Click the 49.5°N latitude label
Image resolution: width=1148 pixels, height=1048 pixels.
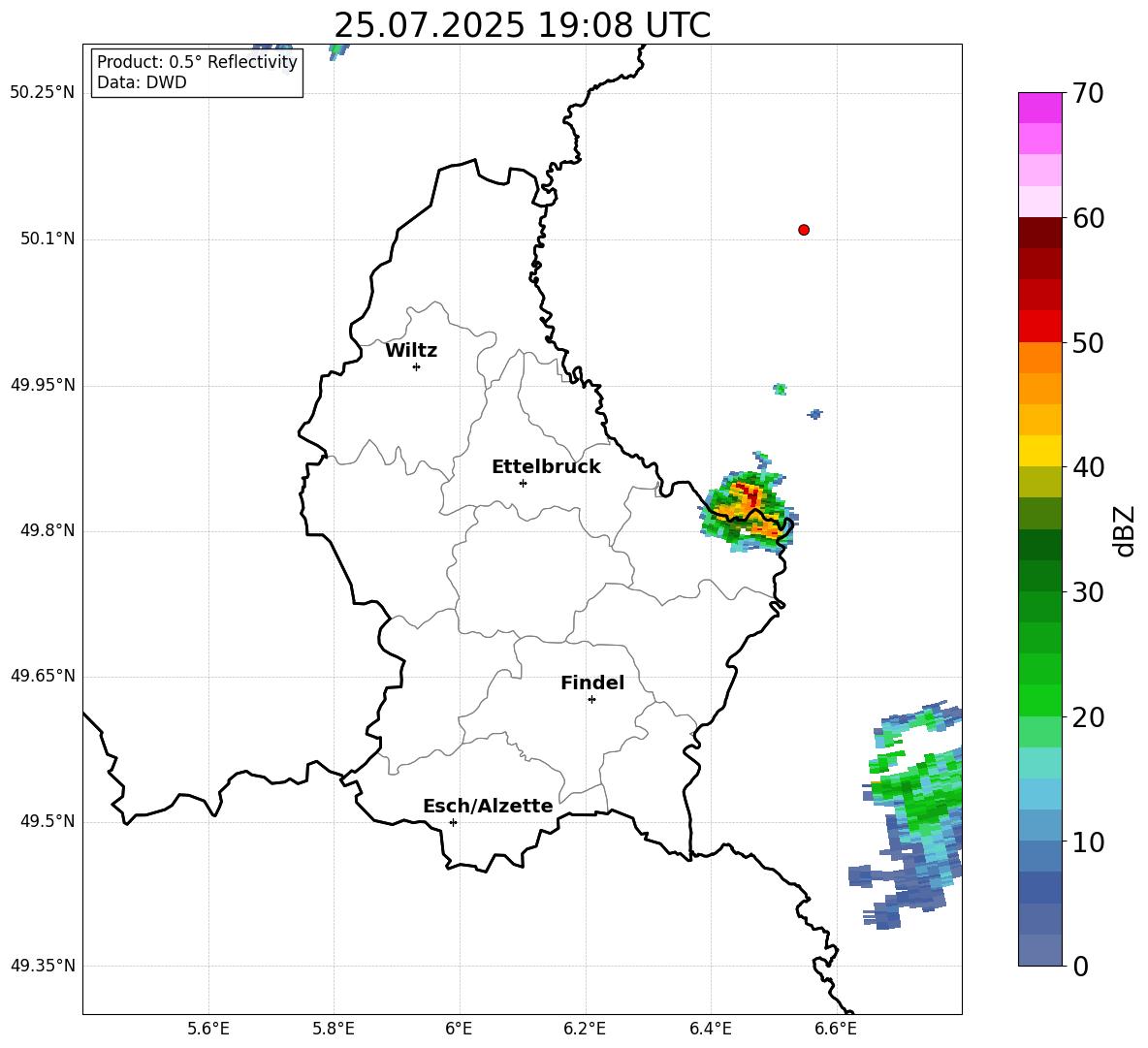pos(47,822)
